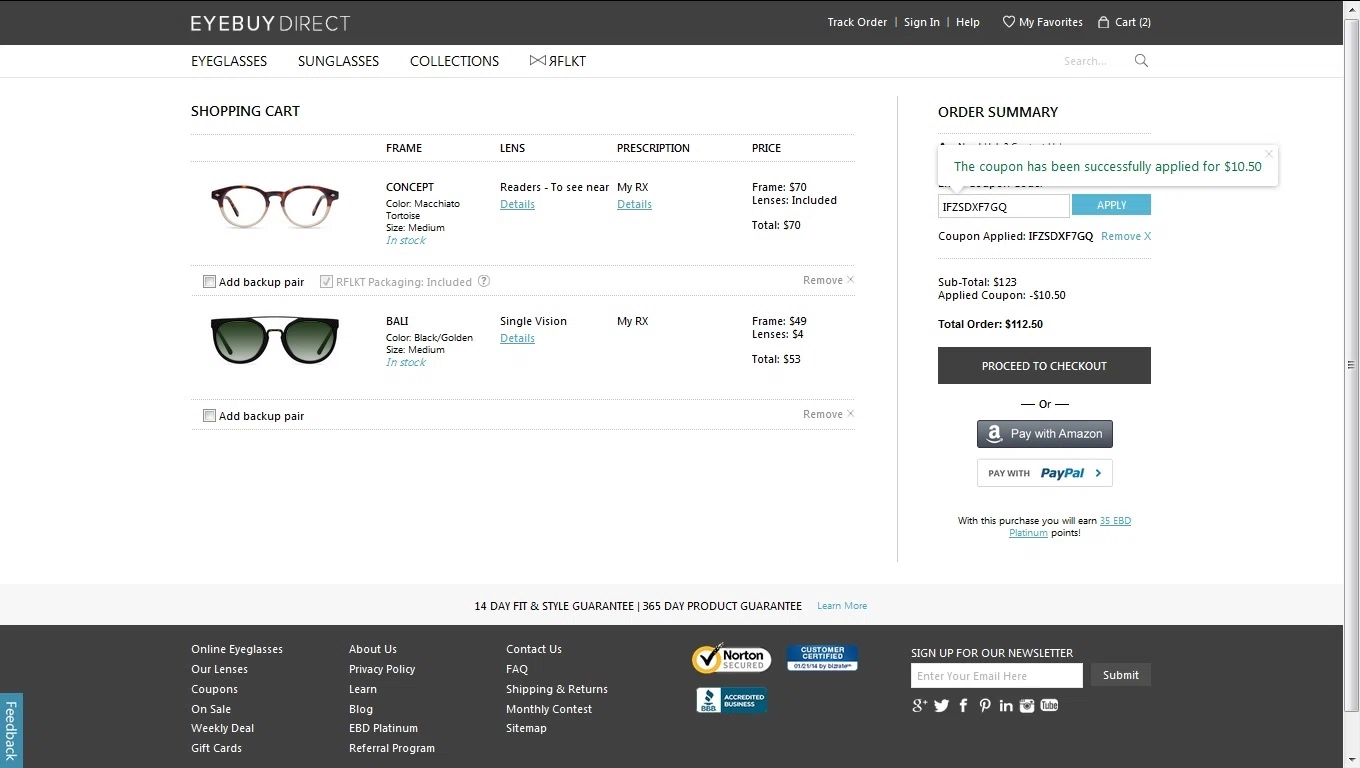This screenshot has width=1360, height=768.
Task: Click the Concept tortoise glasses thumbnail
Action: 274,207
